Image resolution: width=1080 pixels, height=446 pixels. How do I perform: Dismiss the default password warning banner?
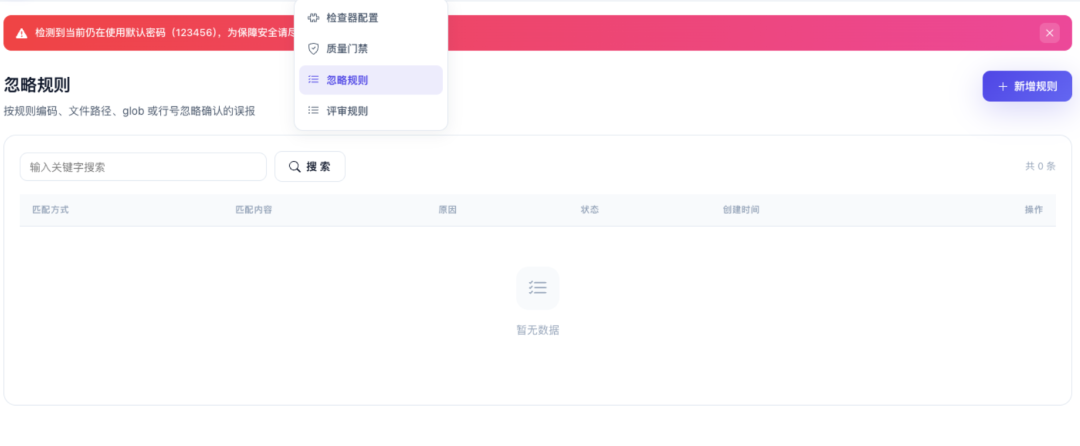1049,33
